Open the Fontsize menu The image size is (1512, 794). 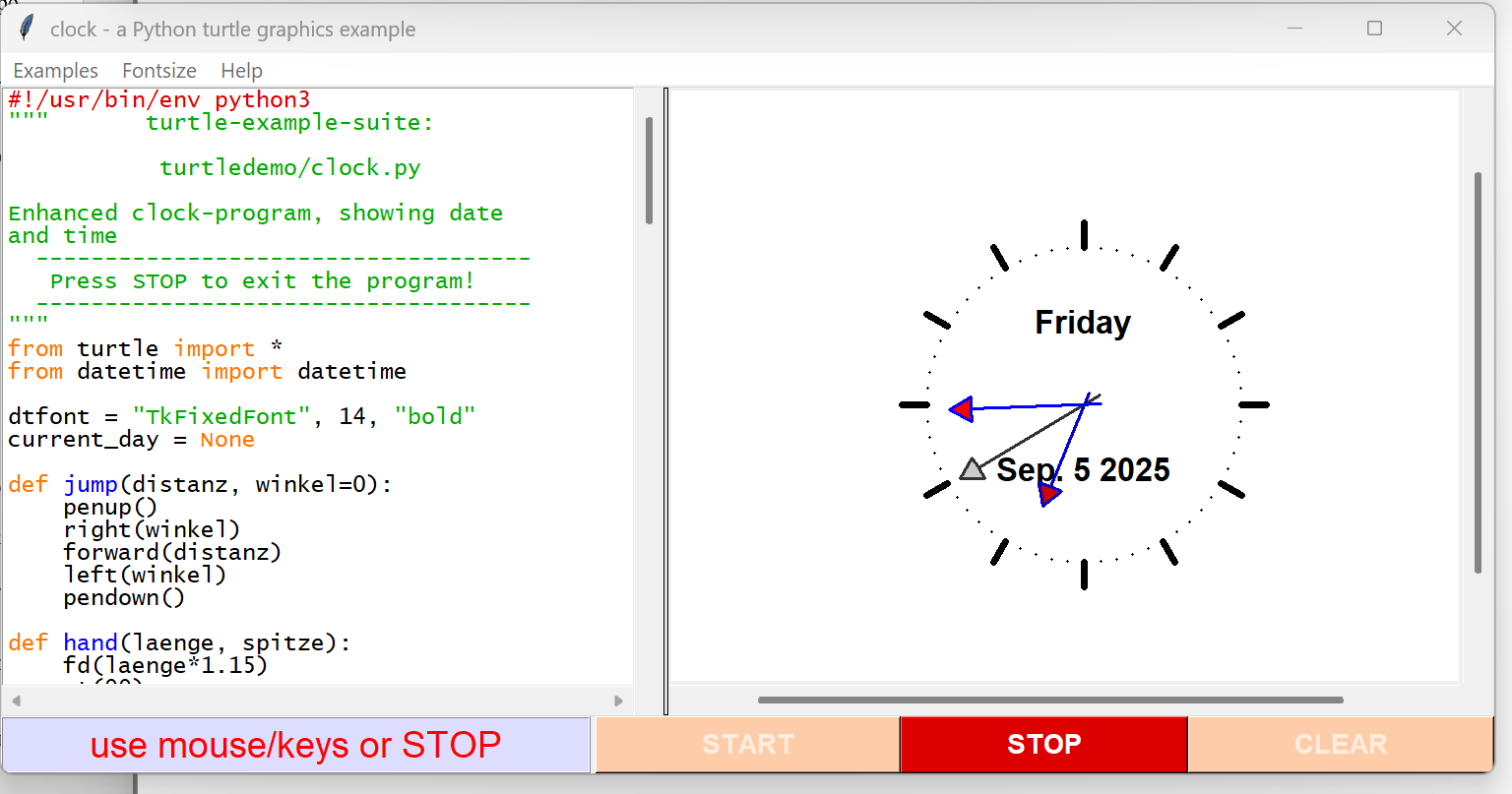click(159, 71)
